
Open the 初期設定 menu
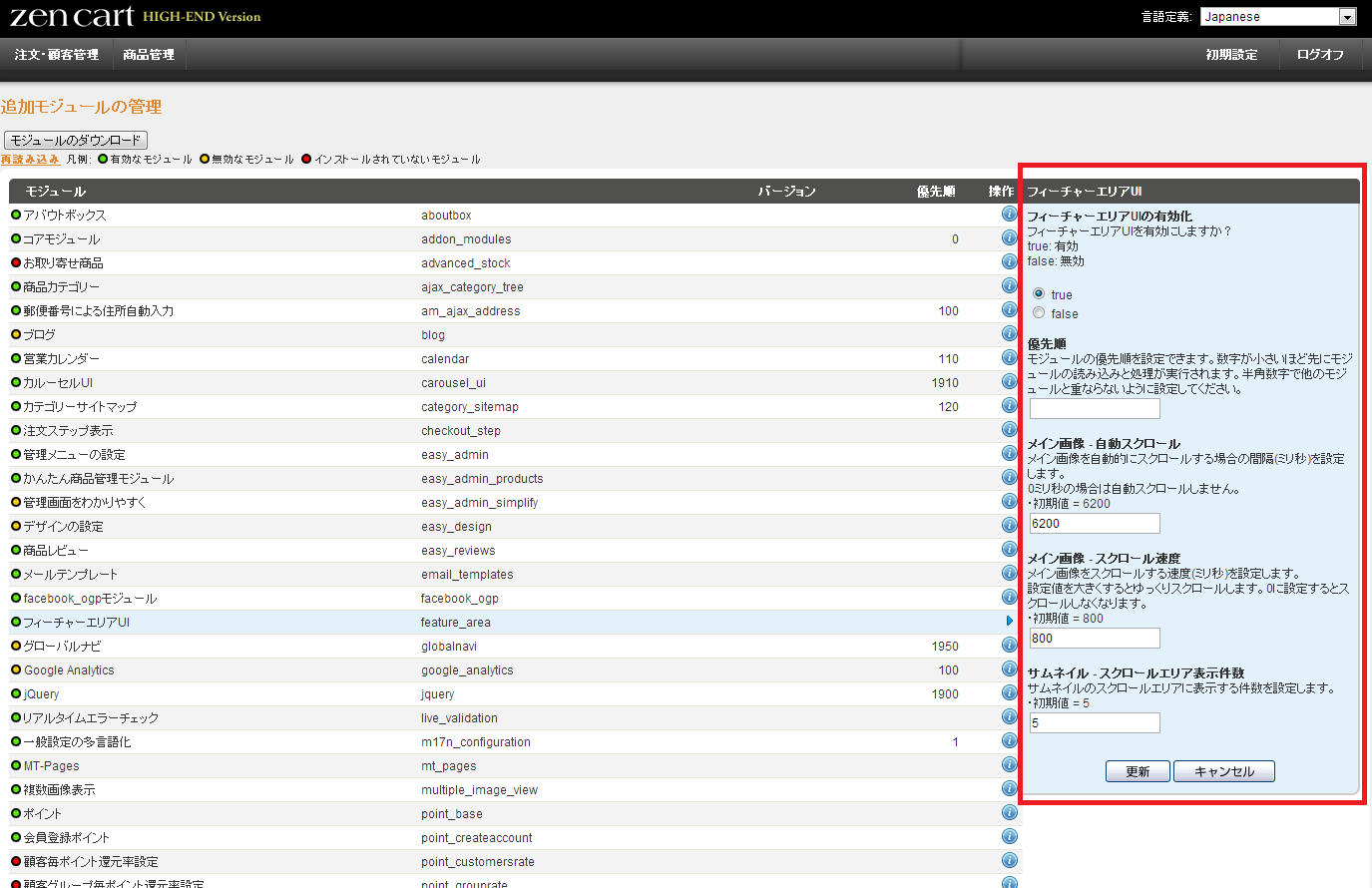1231,55
